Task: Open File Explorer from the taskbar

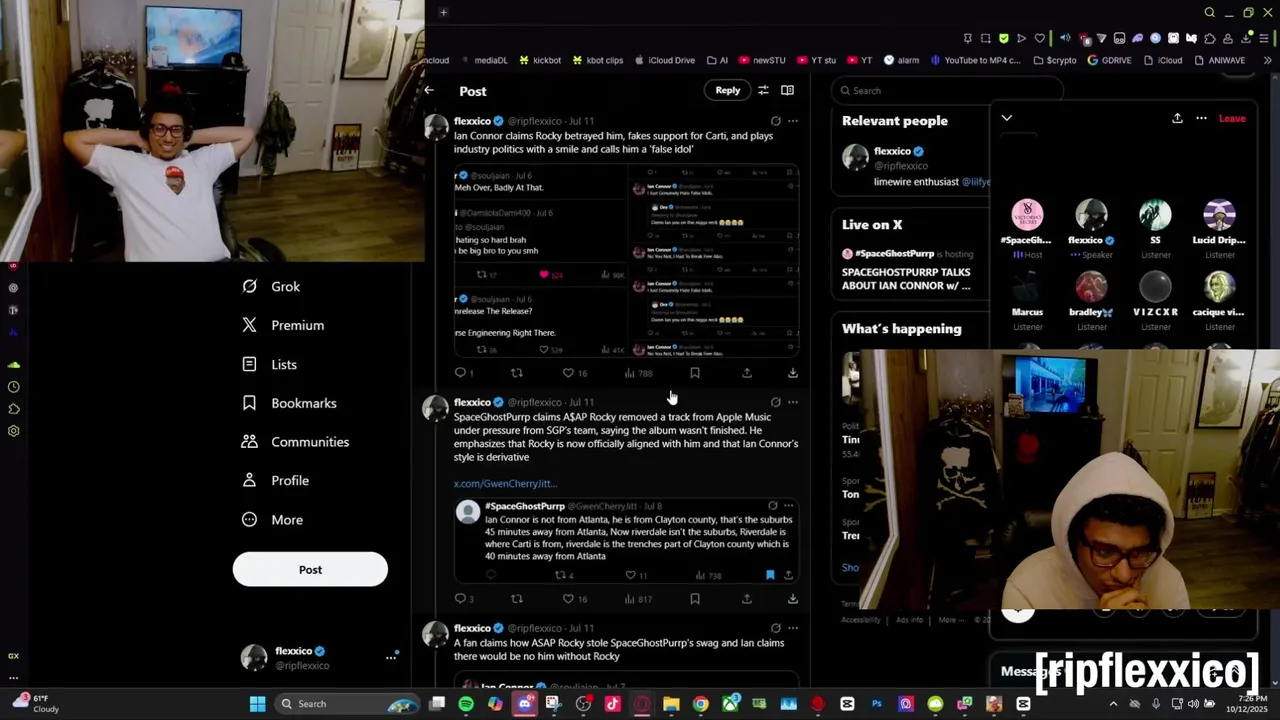Action: (671, 704)
